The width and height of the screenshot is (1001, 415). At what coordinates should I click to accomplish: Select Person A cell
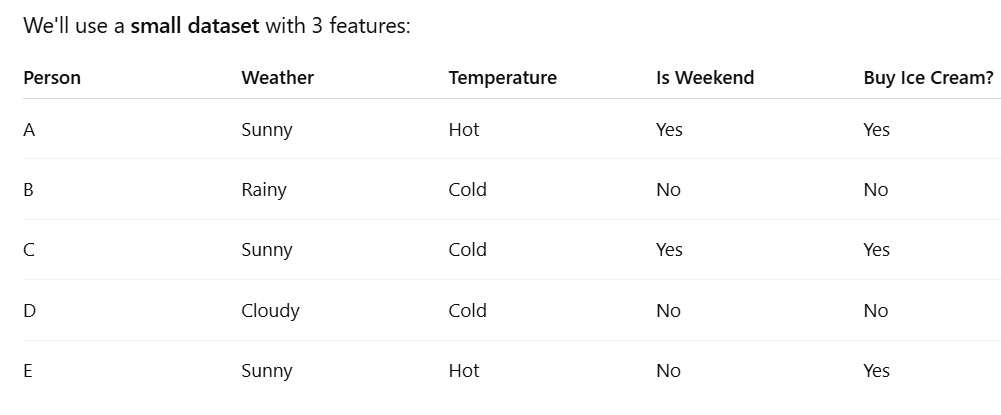pyautogui.click(x=29, y=130)
